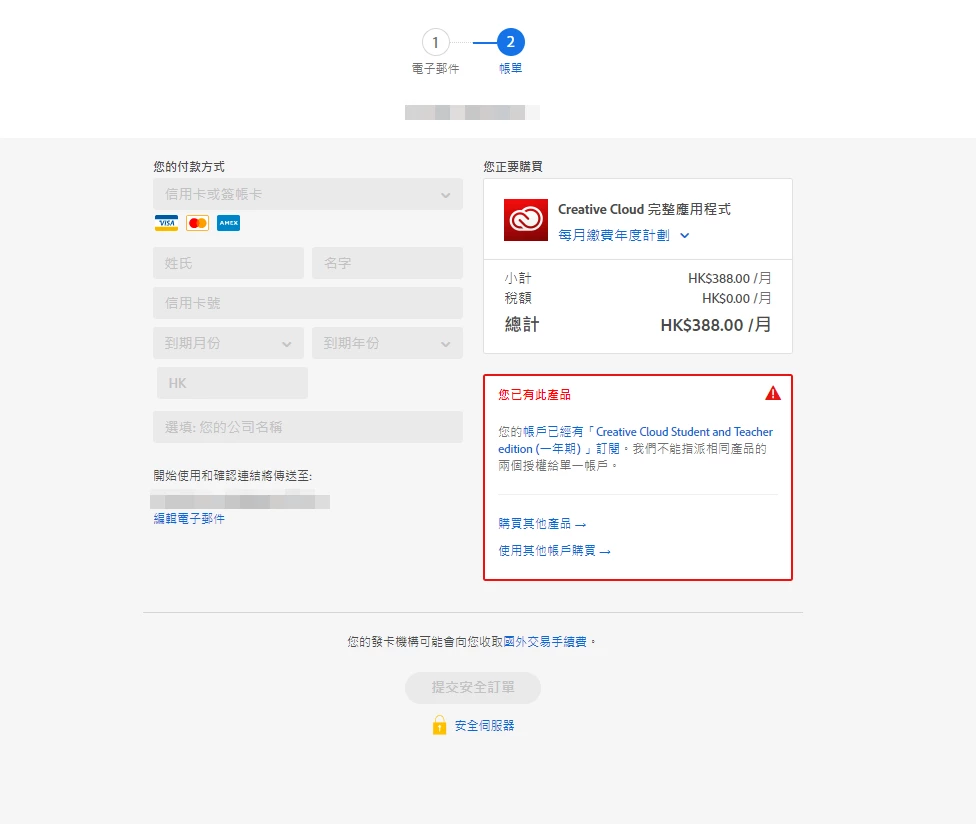Click the Creative Cloud product logo
This screenshot has width=976, height=824.
526,220
